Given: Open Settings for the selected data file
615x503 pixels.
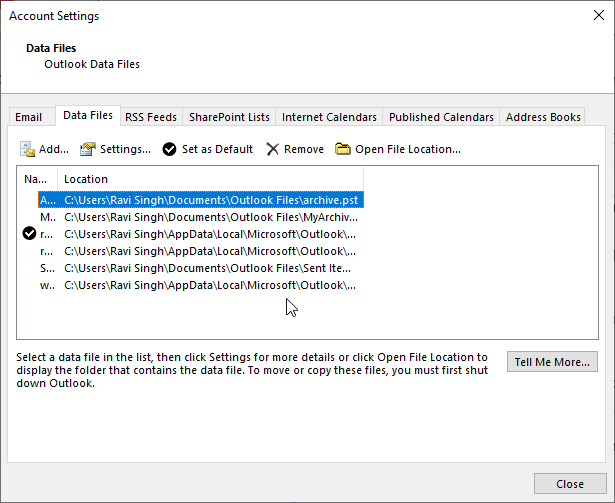Looking at the screenshot, I should coord(115,149).
